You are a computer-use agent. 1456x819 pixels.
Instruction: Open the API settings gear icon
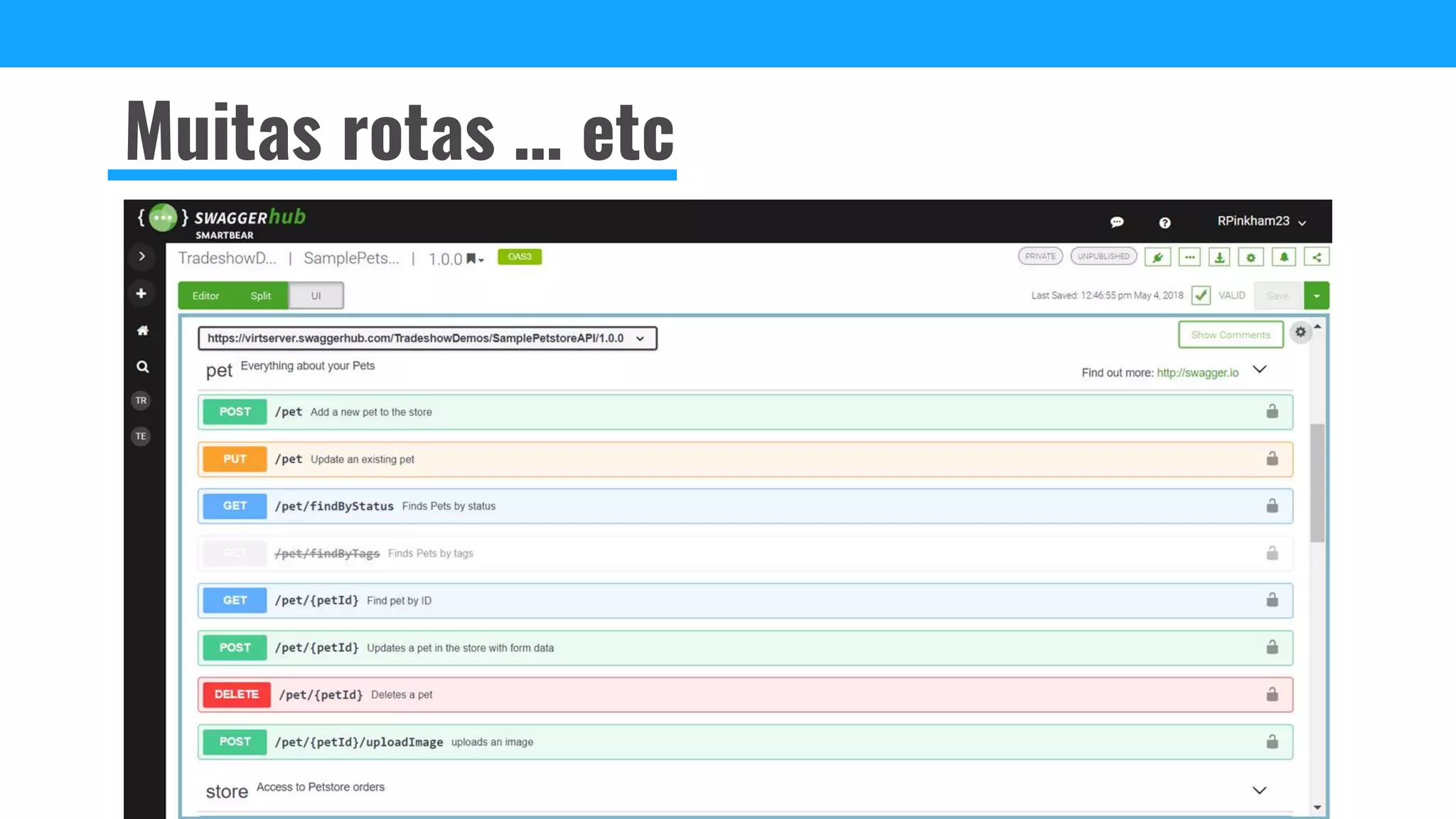click(1251, 257)
